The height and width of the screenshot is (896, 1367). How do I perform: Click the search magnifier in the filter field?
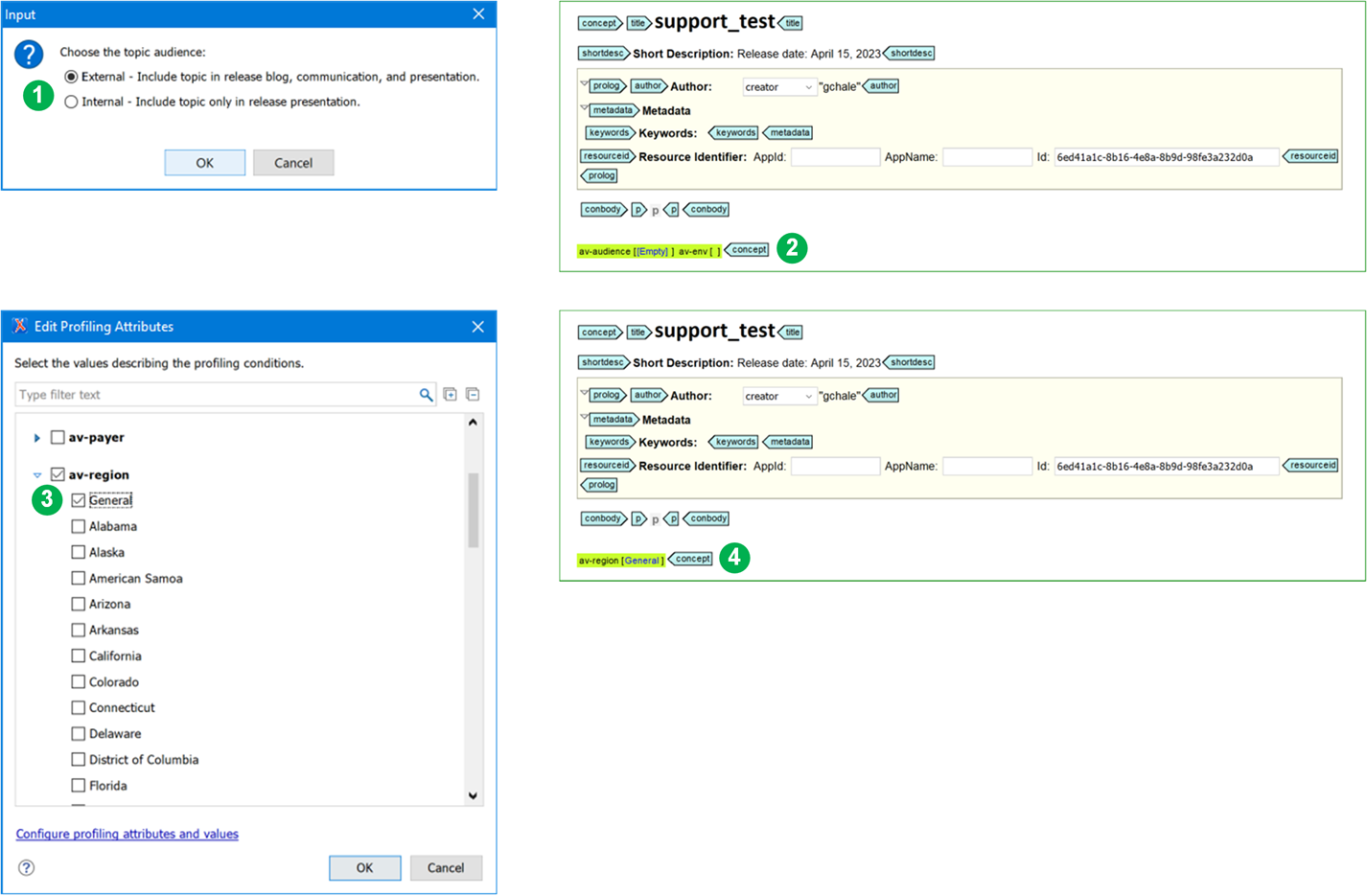(x=426, y=395)
